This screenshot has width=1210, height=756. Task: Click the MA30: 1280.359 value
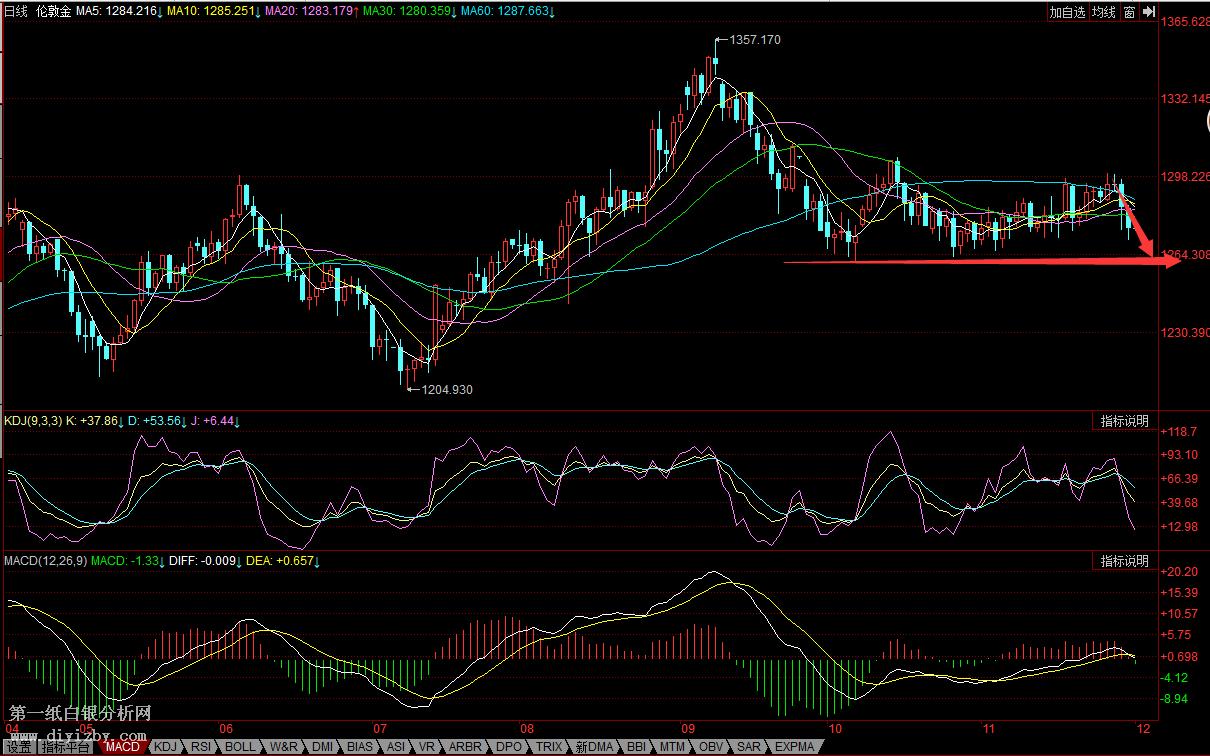coord(408,11)
